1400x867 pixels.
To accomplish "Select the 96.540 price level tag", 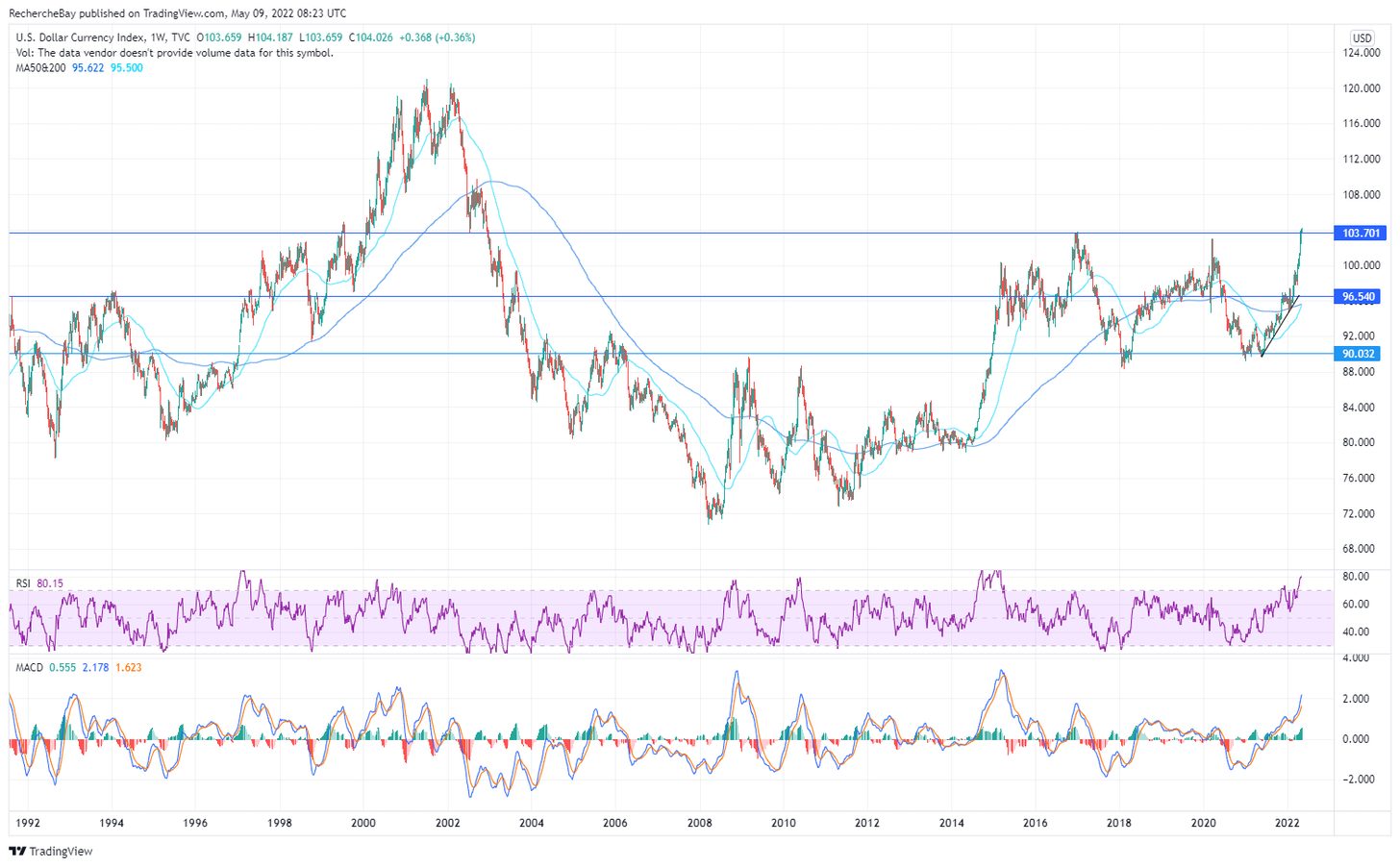I will pos(1359,297).
